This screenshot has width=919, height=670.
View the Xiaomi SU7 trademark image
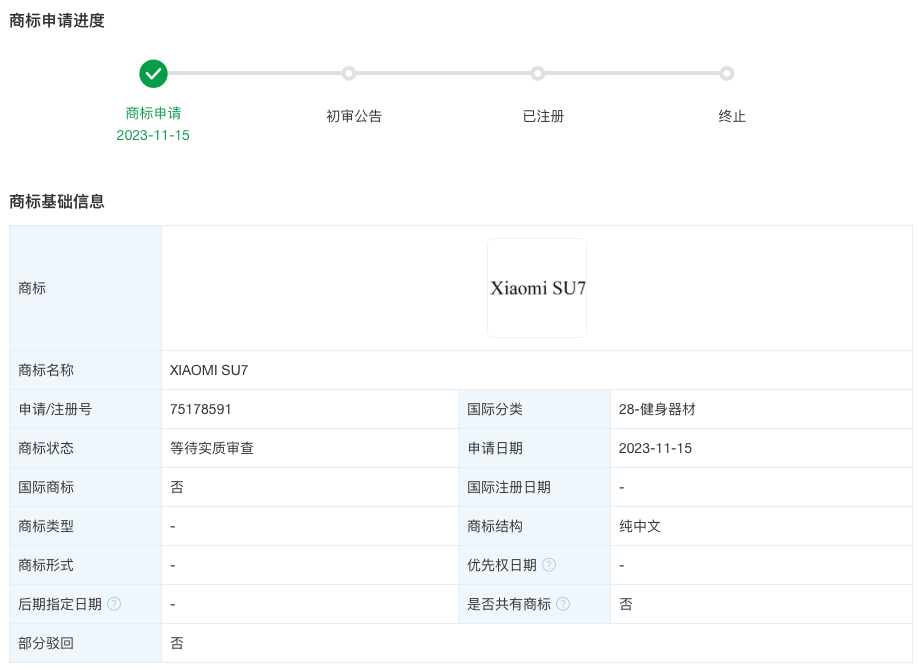tap(537, 288)
